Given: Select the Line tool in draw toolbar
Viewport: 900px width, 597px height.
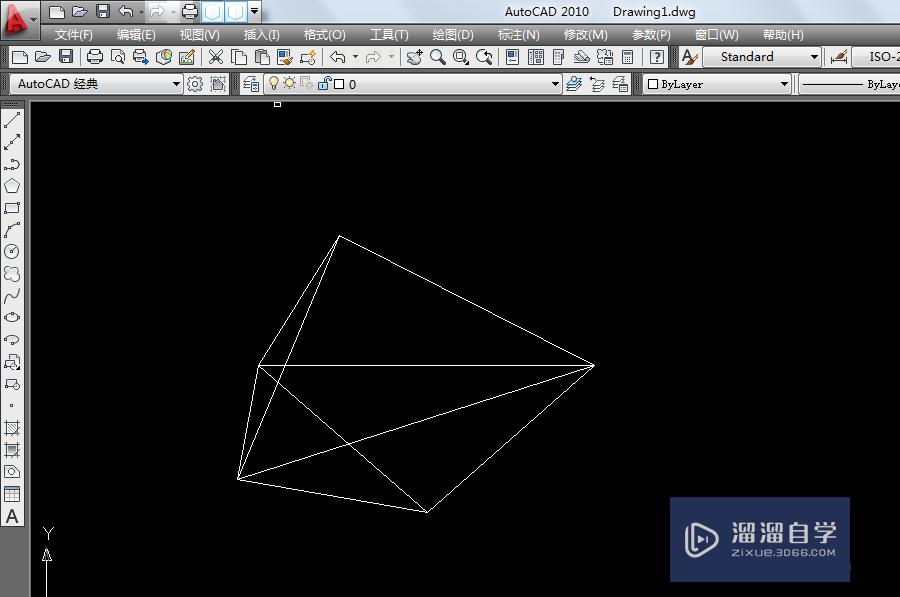Looking at the screenshot, I should tap(12, 120).
